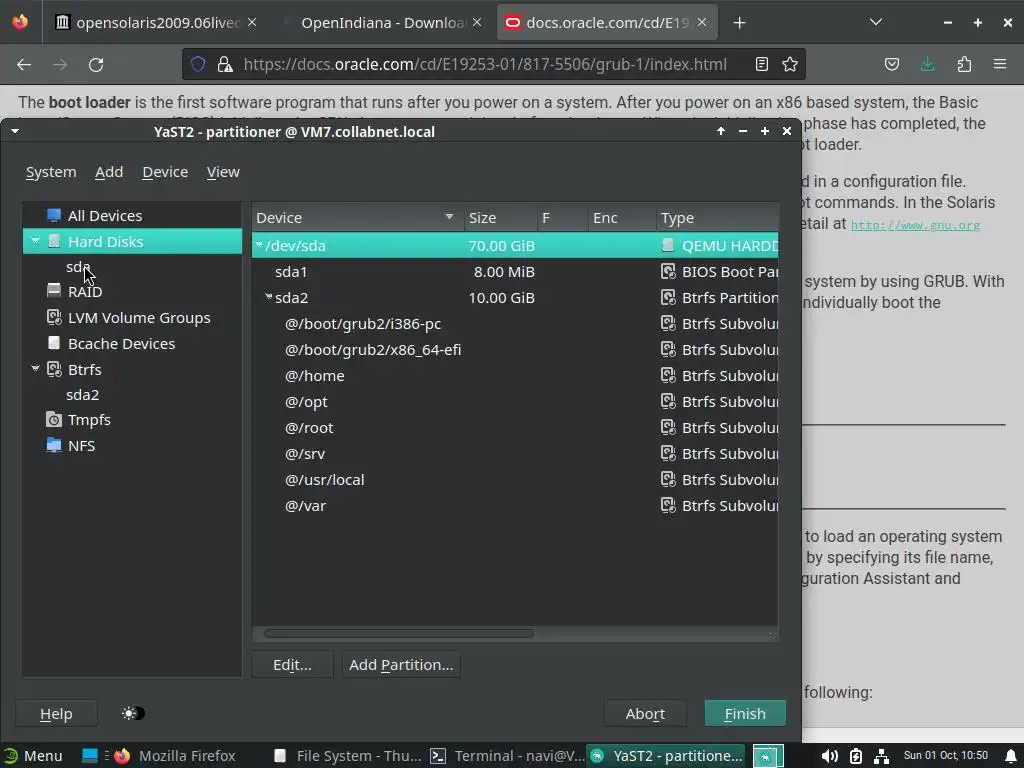
Task: Click the shield tracking protection icon
Action: click(x=198, y=64)
